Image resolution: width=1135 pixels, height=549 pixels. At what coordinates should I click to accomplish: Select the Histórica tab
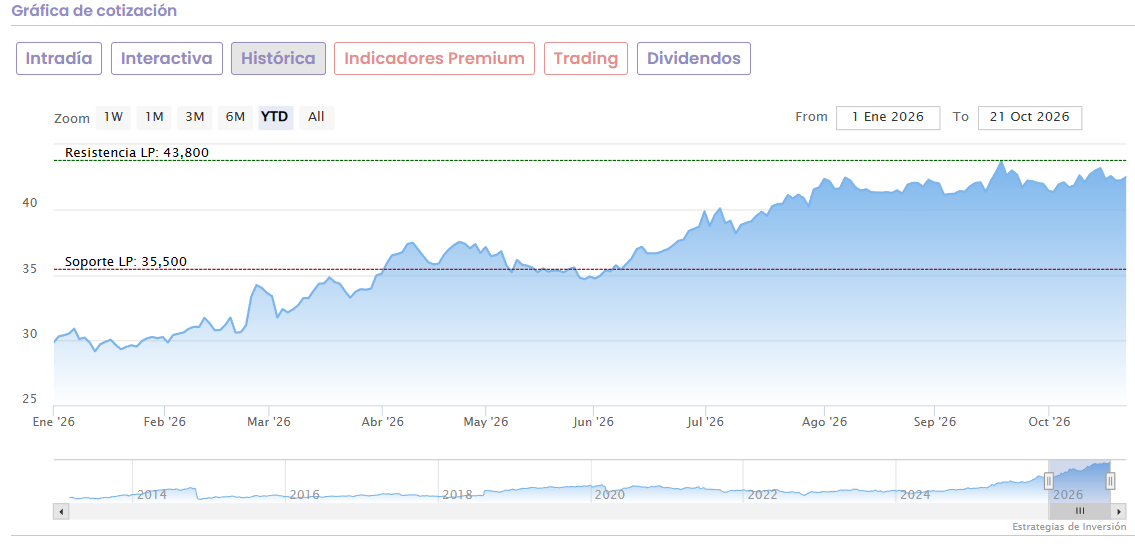tap(278, 59)
